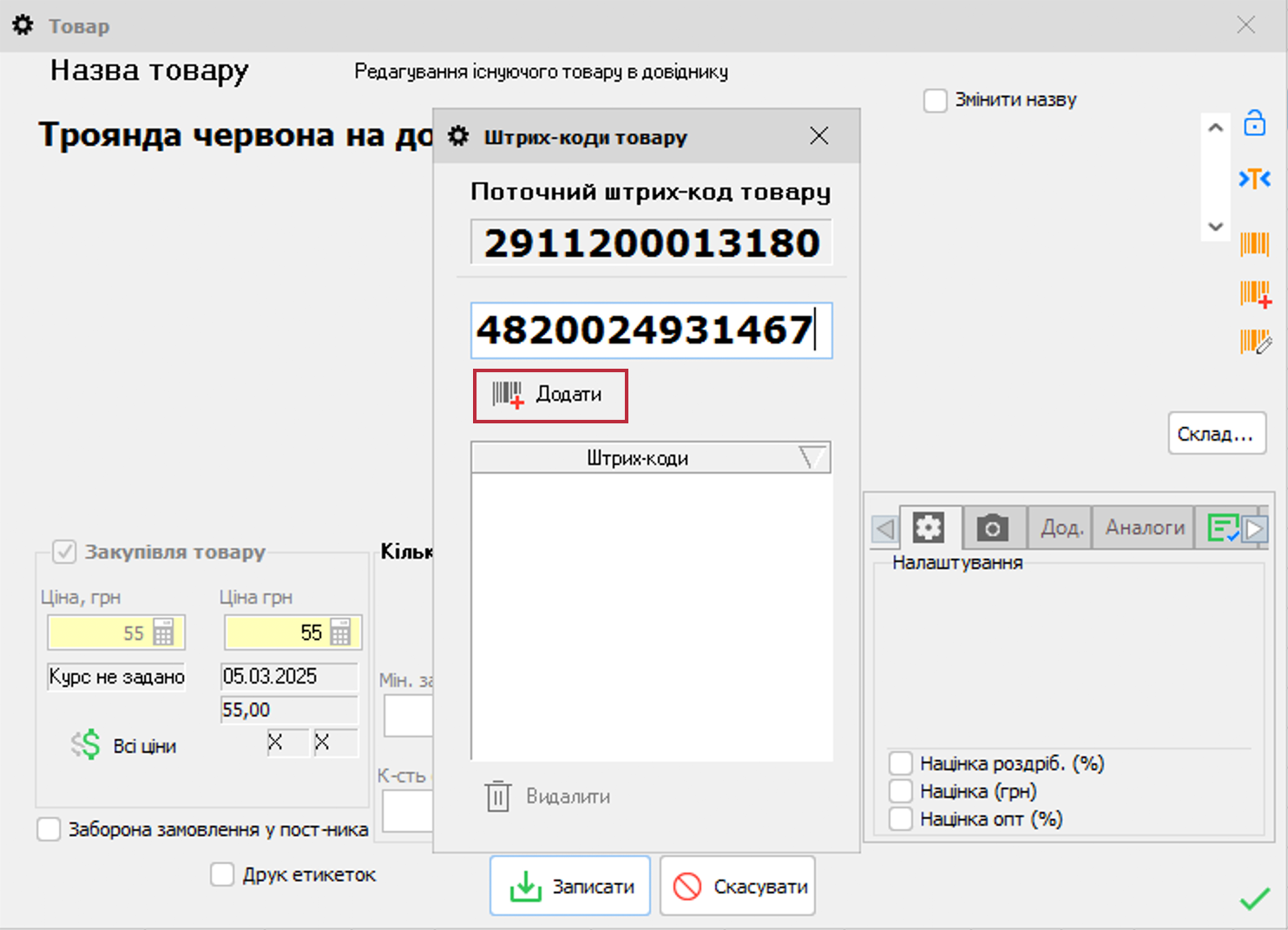The width and height of the screenshot is (1288, 930).
Task: Toggle 'Друк етикеток' checkbox
Action: tap(222, 874)
